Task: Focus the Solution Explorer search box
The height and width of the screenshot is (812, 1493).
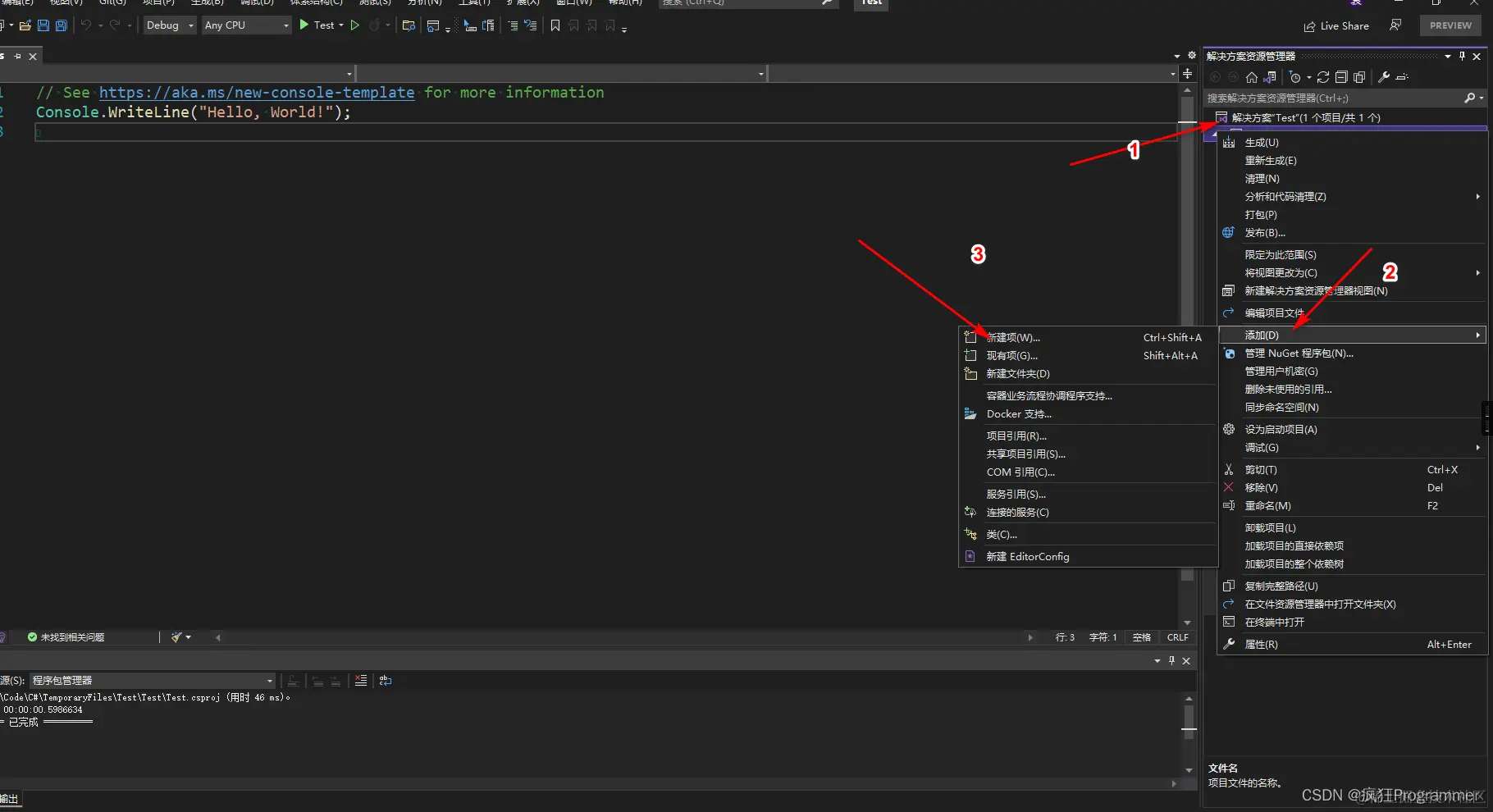Action: coord(1333,98)
